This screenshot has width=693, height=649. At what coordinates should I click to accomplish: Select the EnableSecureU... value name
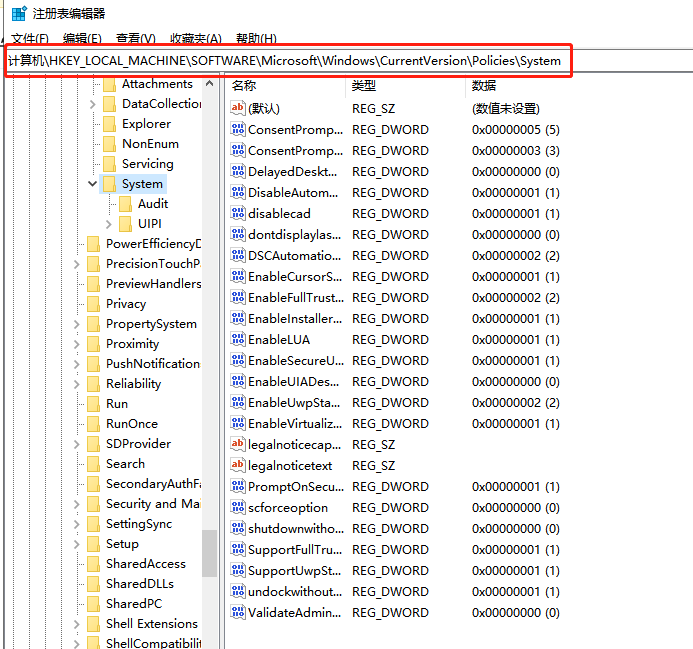tap(296, 361)
